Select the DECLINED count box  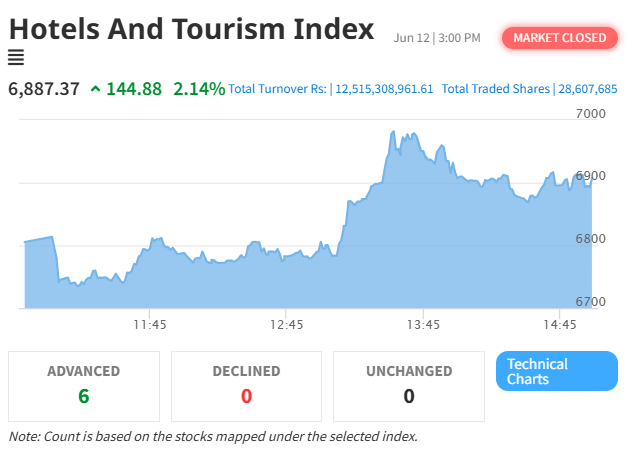point(246,386)
